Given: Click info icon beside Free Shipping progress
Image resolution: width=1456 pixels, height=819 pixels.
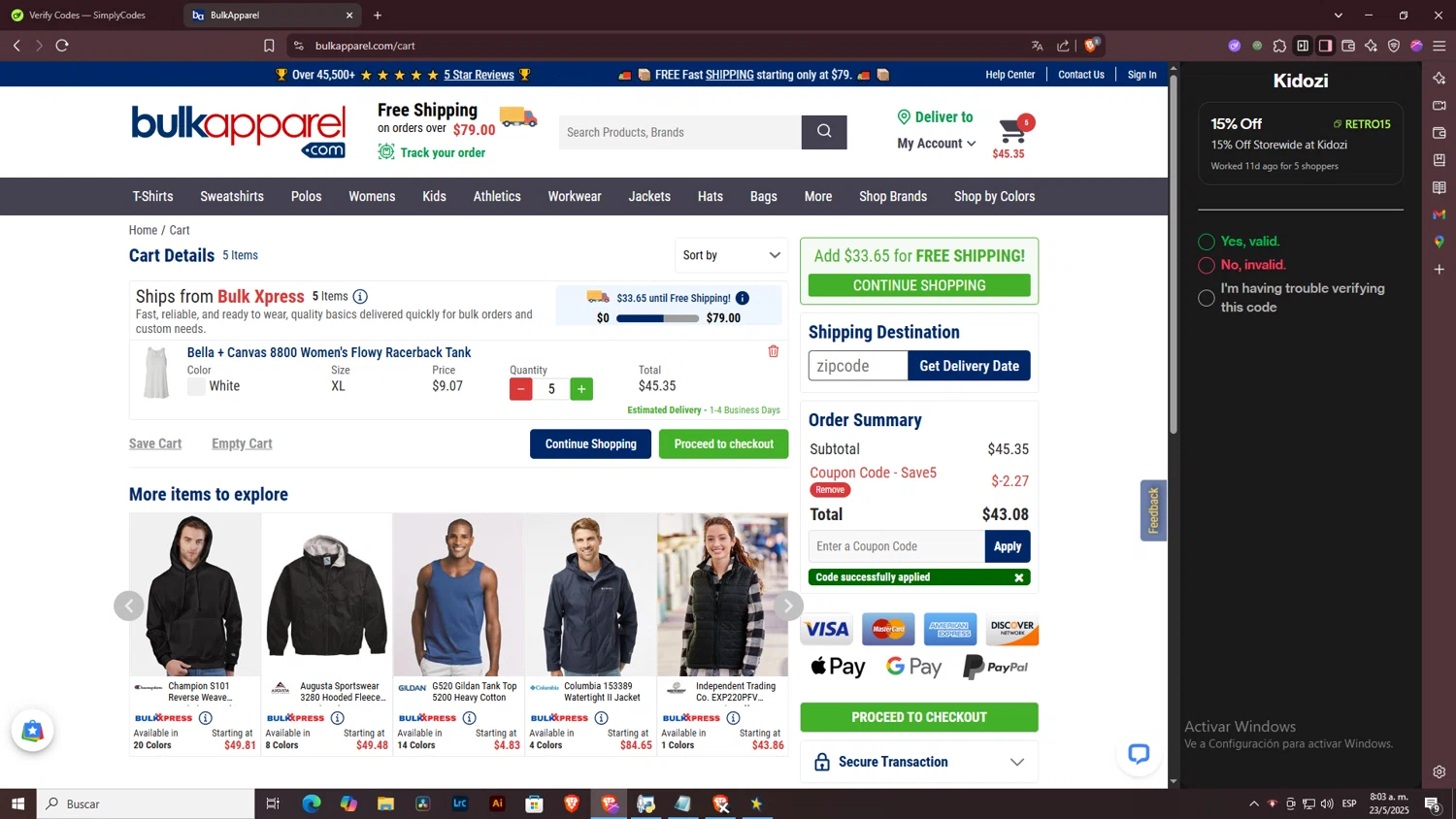Looking at the screenshot, I should pyautogui.click(x=743, y=298).
